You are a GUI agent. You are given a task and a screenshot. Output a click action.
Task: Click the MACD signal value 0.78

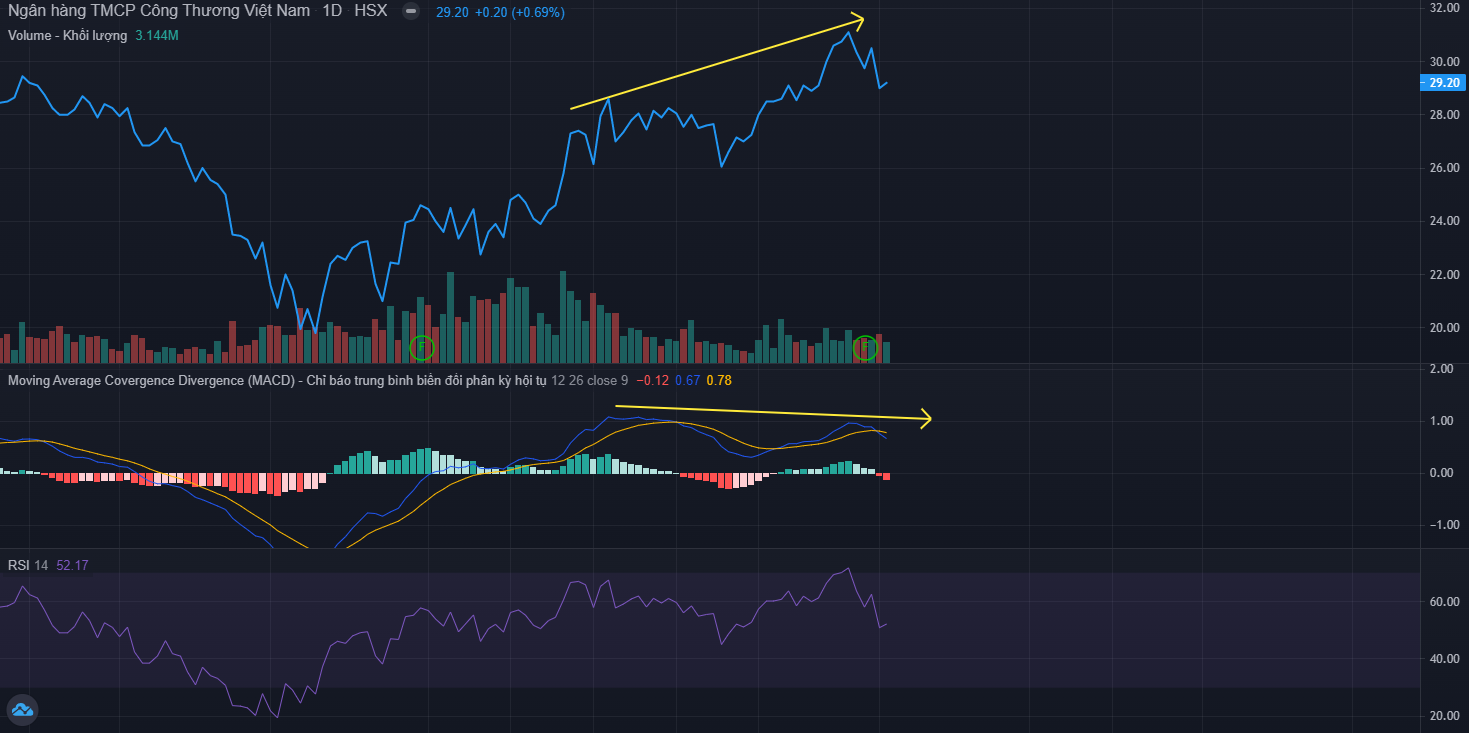pyautogui.click(x=718, y=380)
